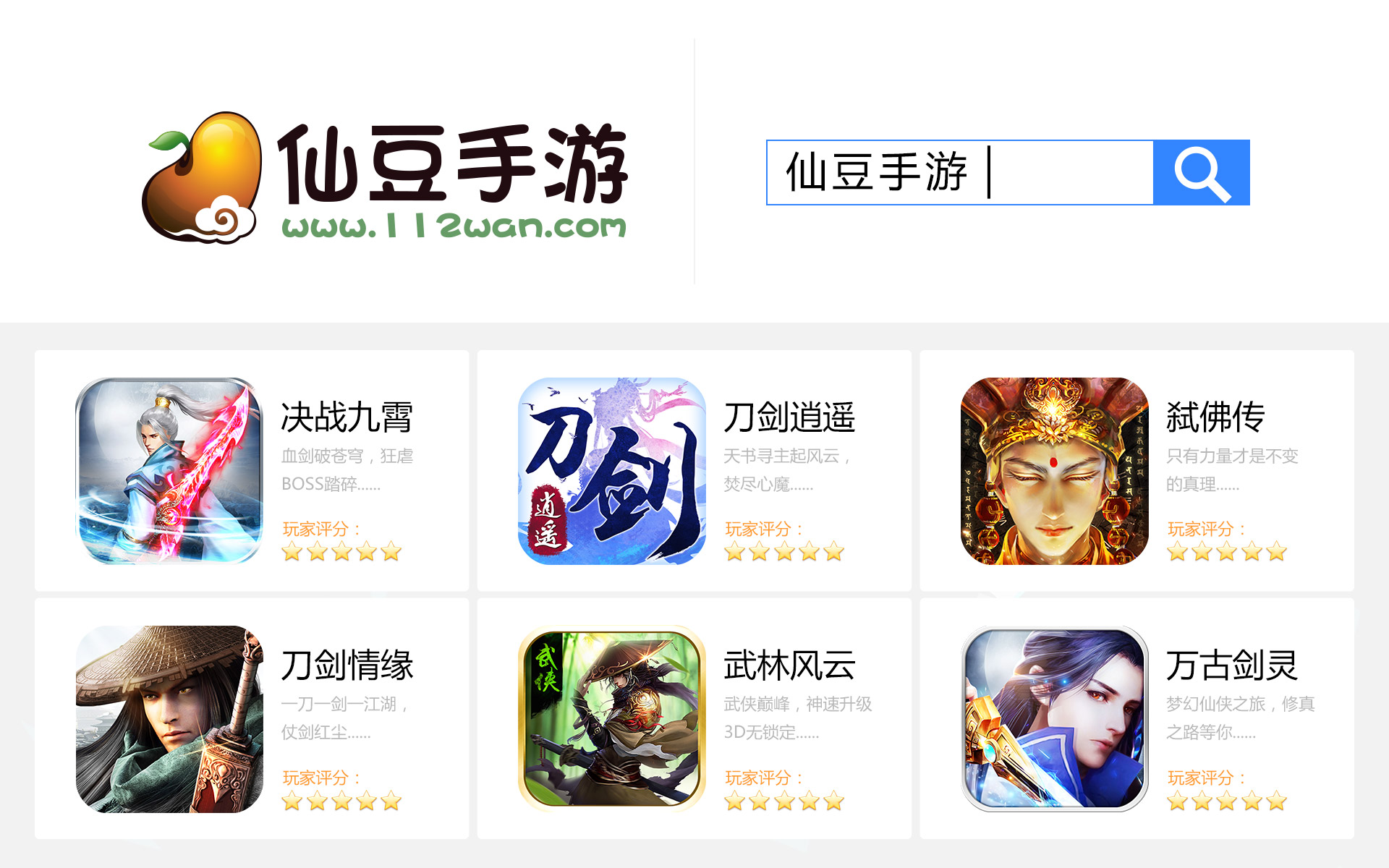Open the 武林风云 game icon
This screenshot has width=1389, height=868.
pos(612,719)
